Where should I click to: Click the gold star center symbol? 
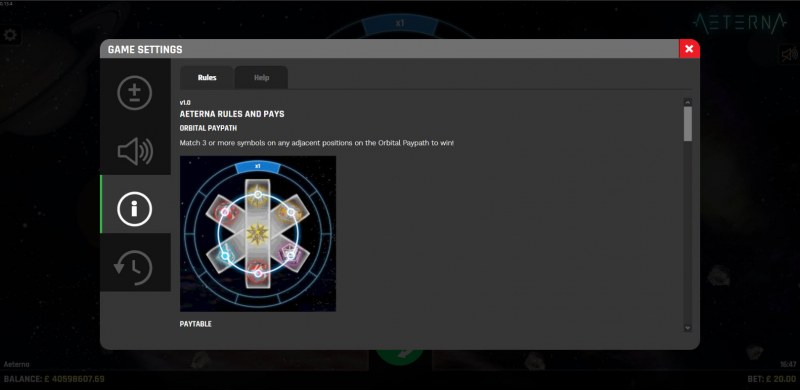coord(258,234)
